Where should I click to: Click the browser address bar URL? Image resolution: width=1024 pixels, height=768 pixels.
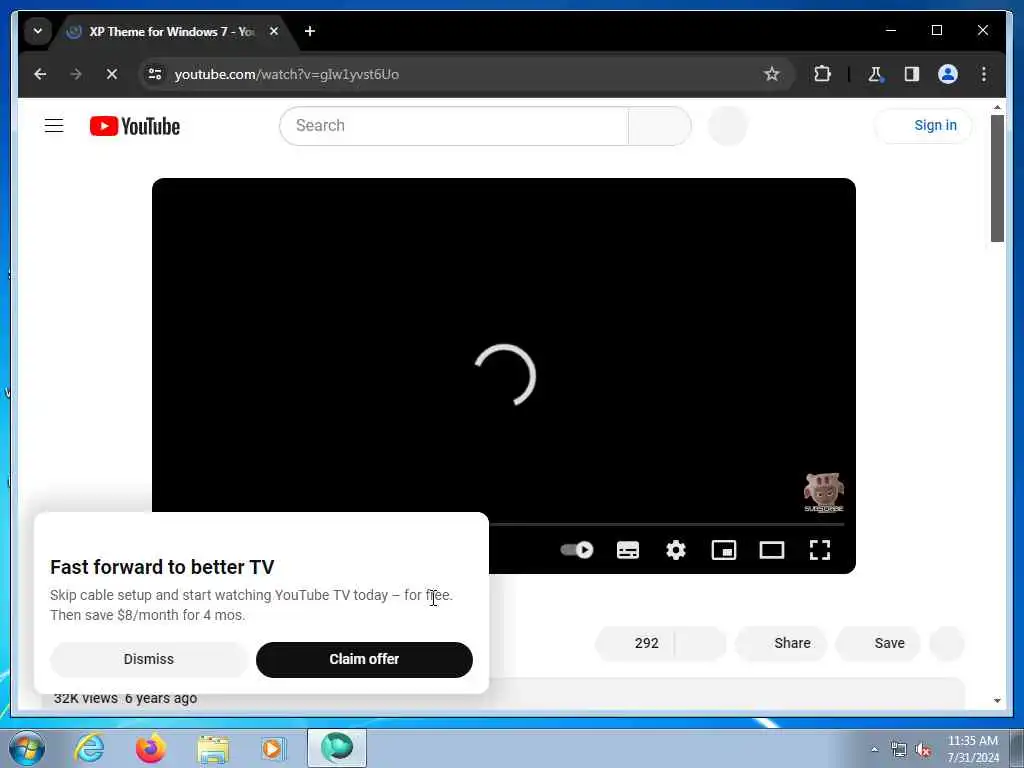pos(287,74)
